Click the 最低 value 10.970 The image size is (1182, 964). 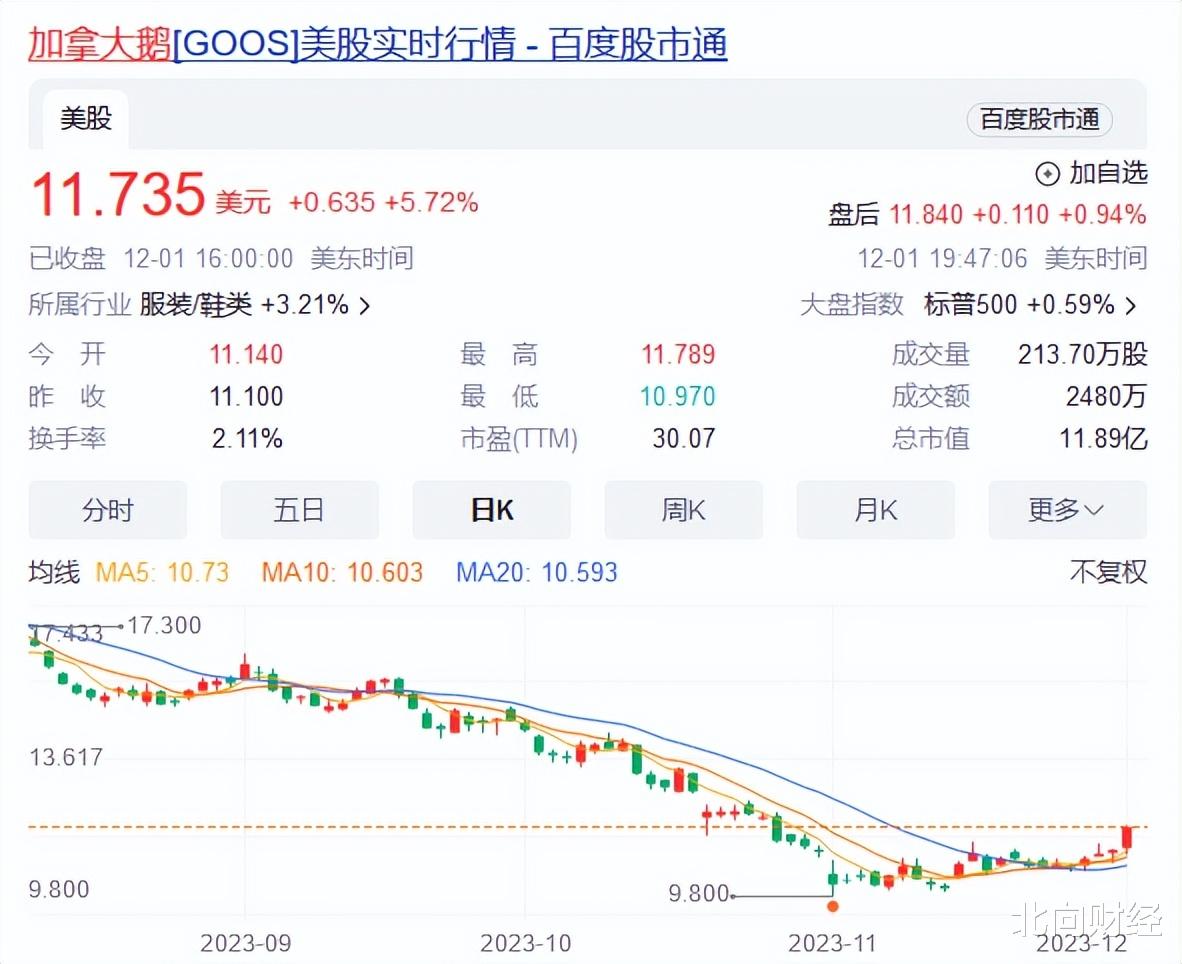(678, 396)
